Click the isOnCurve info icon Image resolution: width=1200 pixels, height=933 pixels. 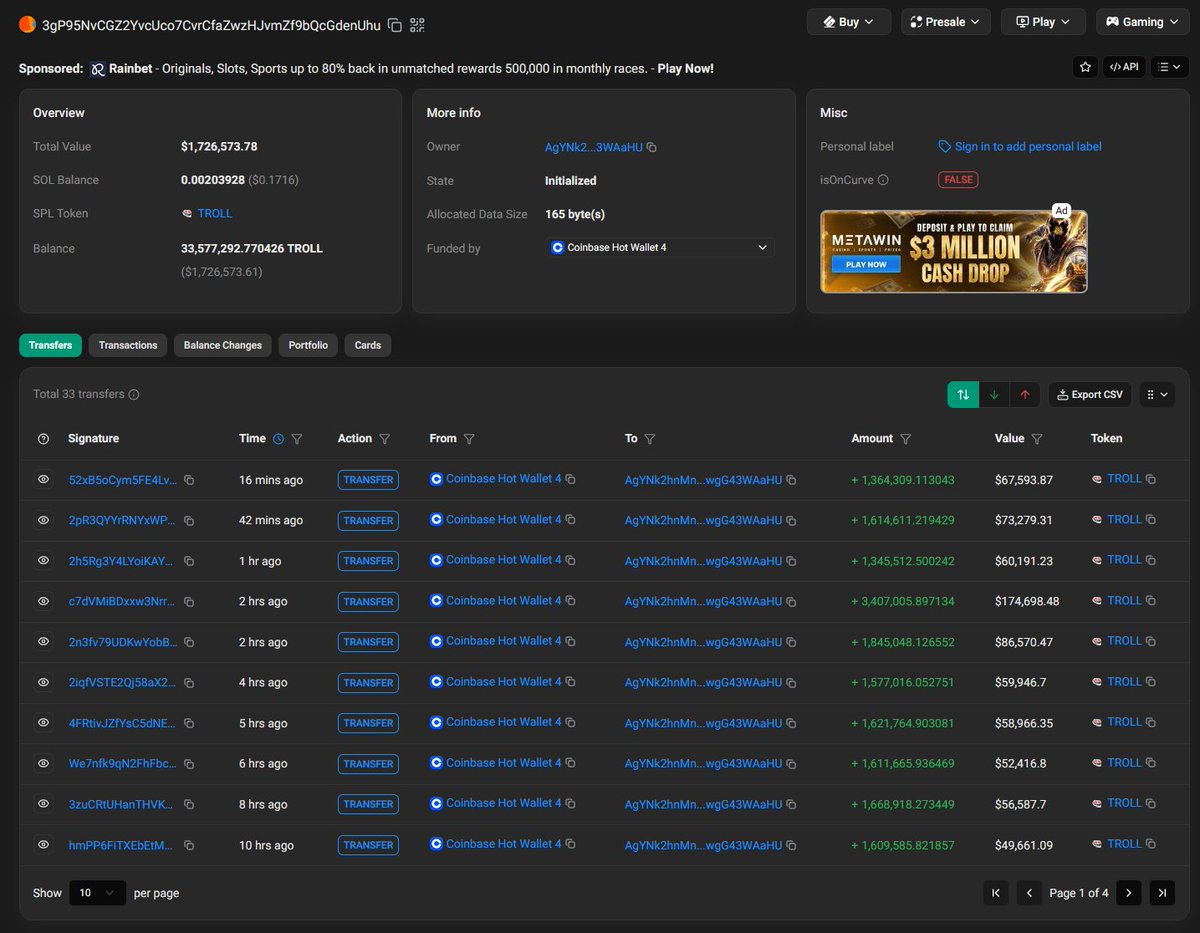pyautogui.click(x=883, y=180)
